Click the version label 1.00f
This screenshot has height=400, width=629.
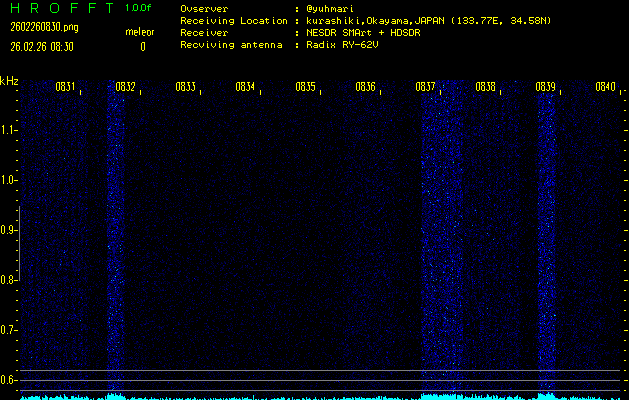click(138, 8)
